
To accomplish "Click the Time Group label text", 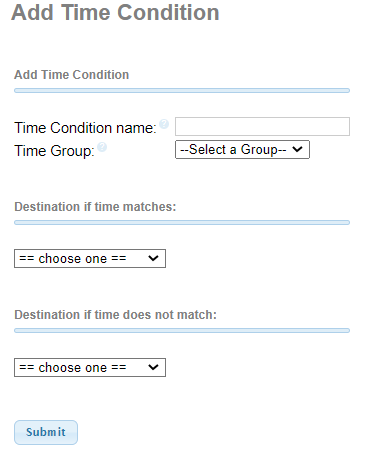I will [54, 151].
